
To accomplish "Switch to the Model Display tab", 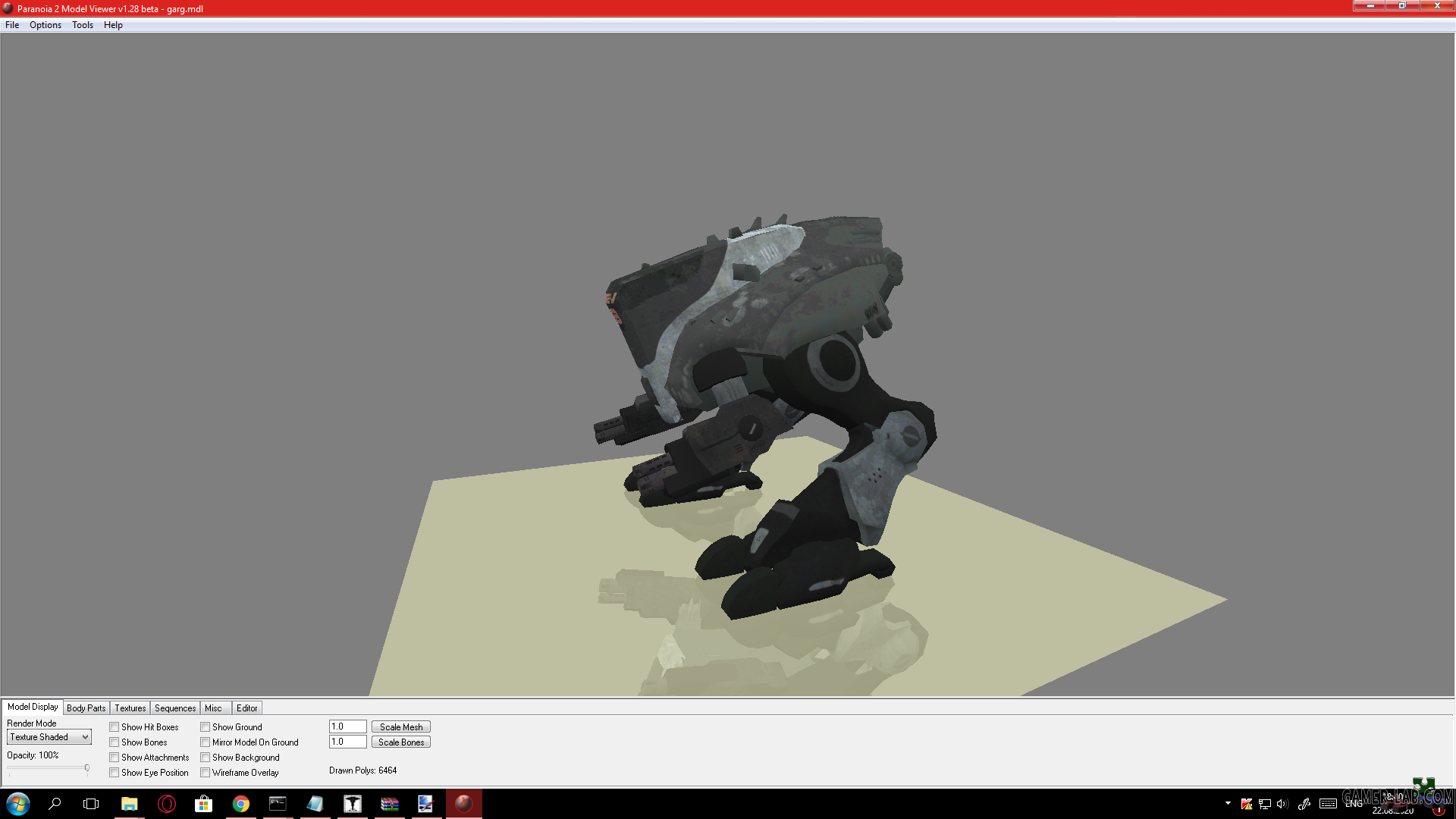I will click(x=33, y=707).
